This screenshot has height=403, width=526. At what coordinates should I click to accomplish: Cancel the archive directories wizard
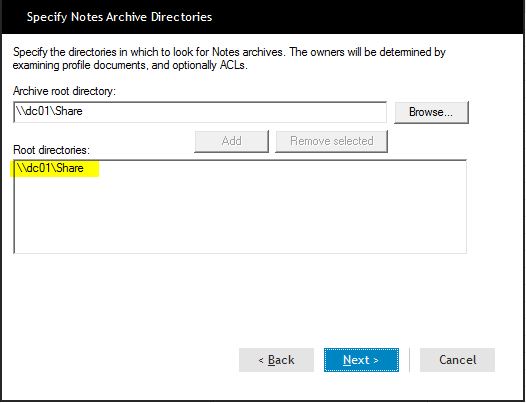click(457, 360)
